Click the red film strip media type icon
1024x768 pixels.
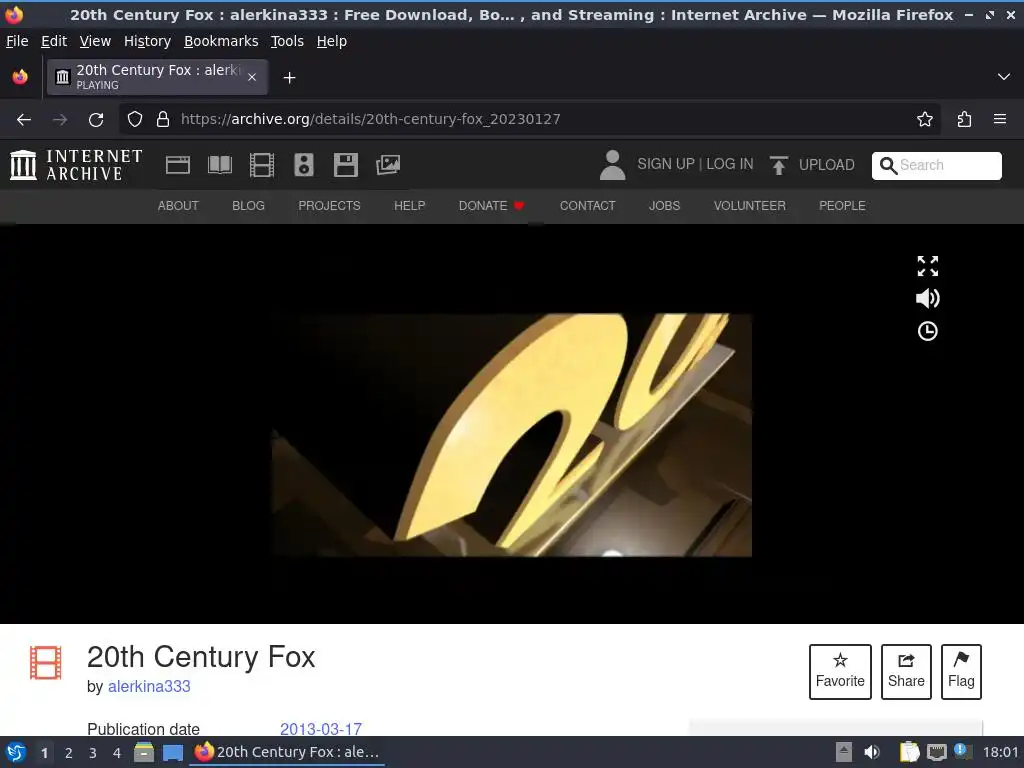(x=46, y=663)
